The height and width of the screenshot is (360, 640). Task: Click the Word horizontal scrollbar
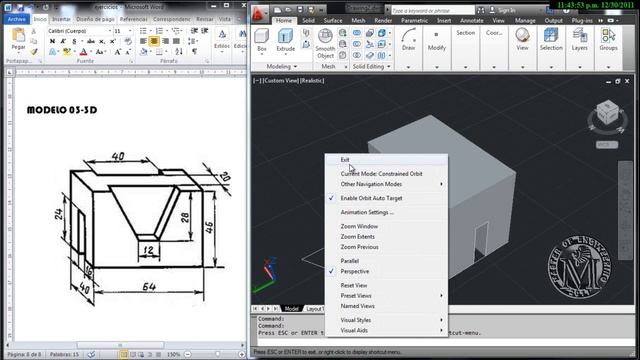(120, 345)
